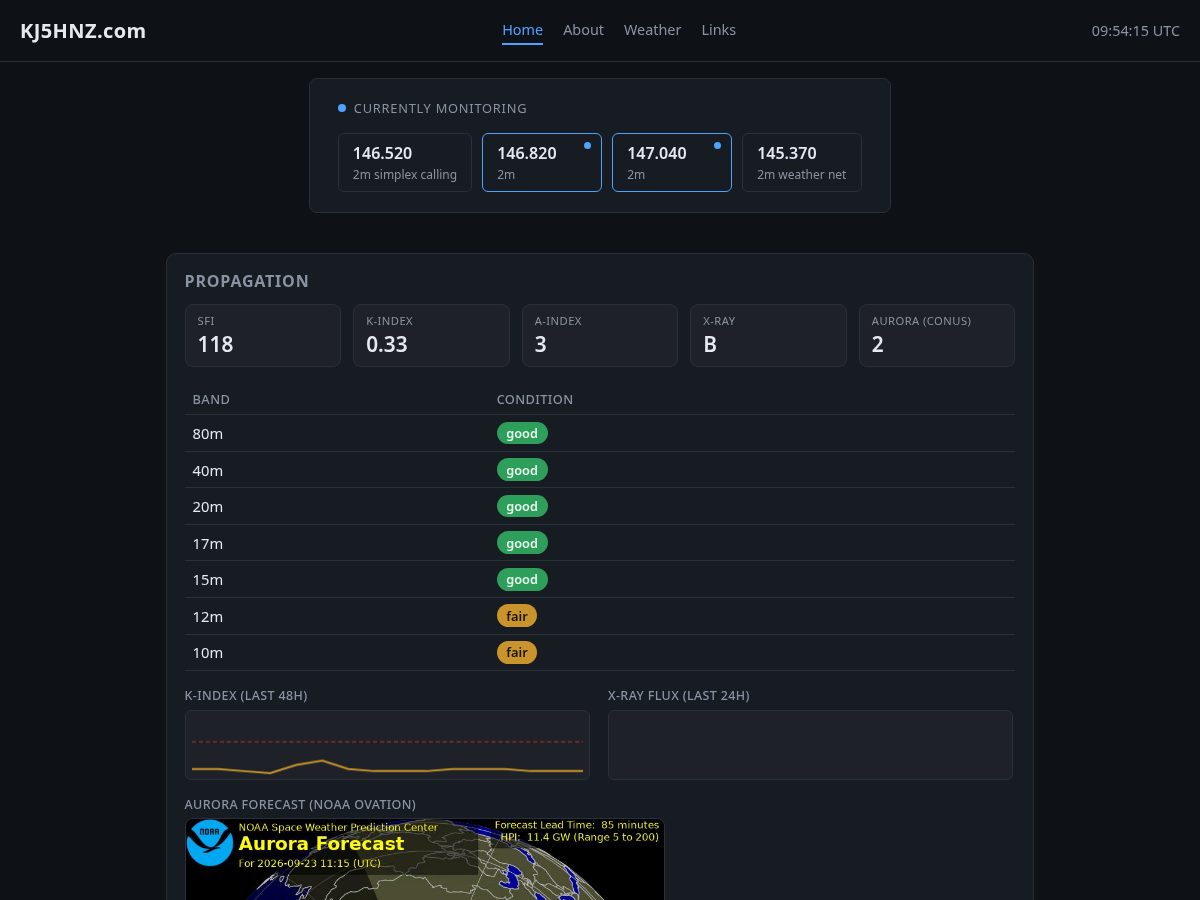
Task: Click the K-Index 0.33 stat card
Action: [x=431, y=335]
